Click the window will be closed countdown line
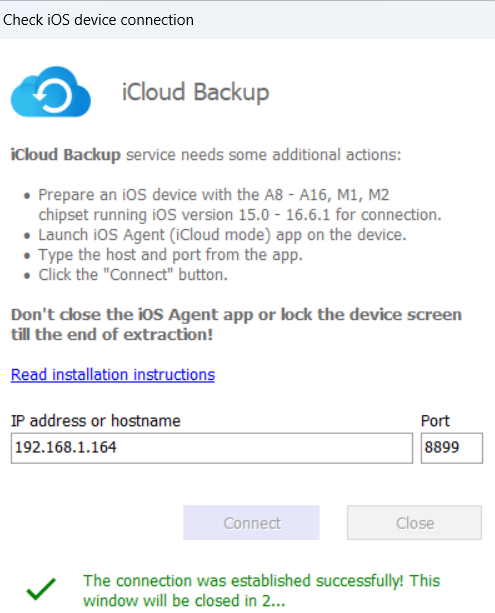This screenshot has width=495, height=613. pos(184,600)
